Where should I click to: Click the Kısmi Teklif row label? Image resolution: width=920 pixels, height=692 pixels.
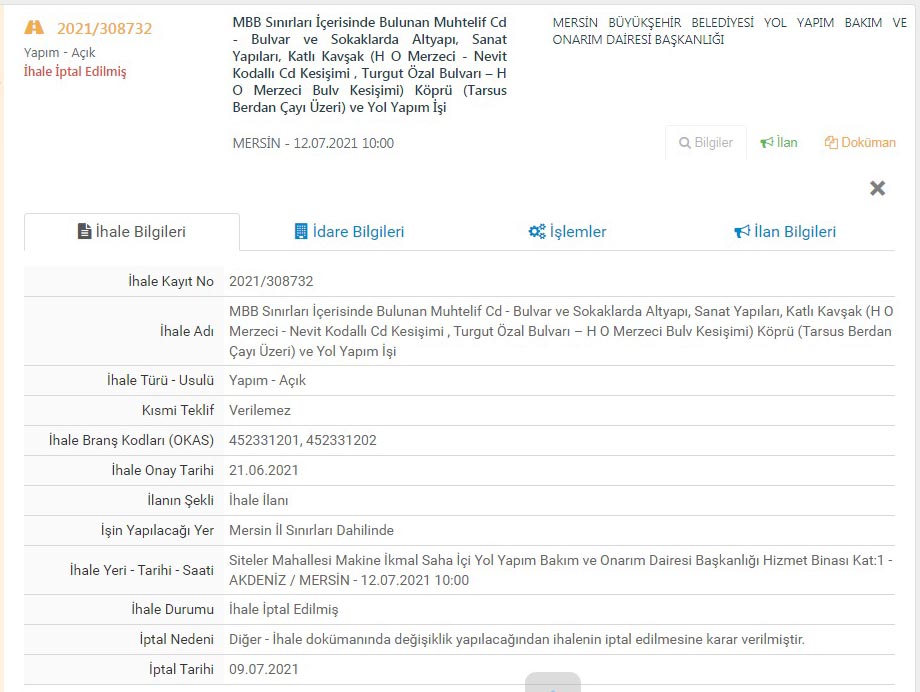[178, 410]
